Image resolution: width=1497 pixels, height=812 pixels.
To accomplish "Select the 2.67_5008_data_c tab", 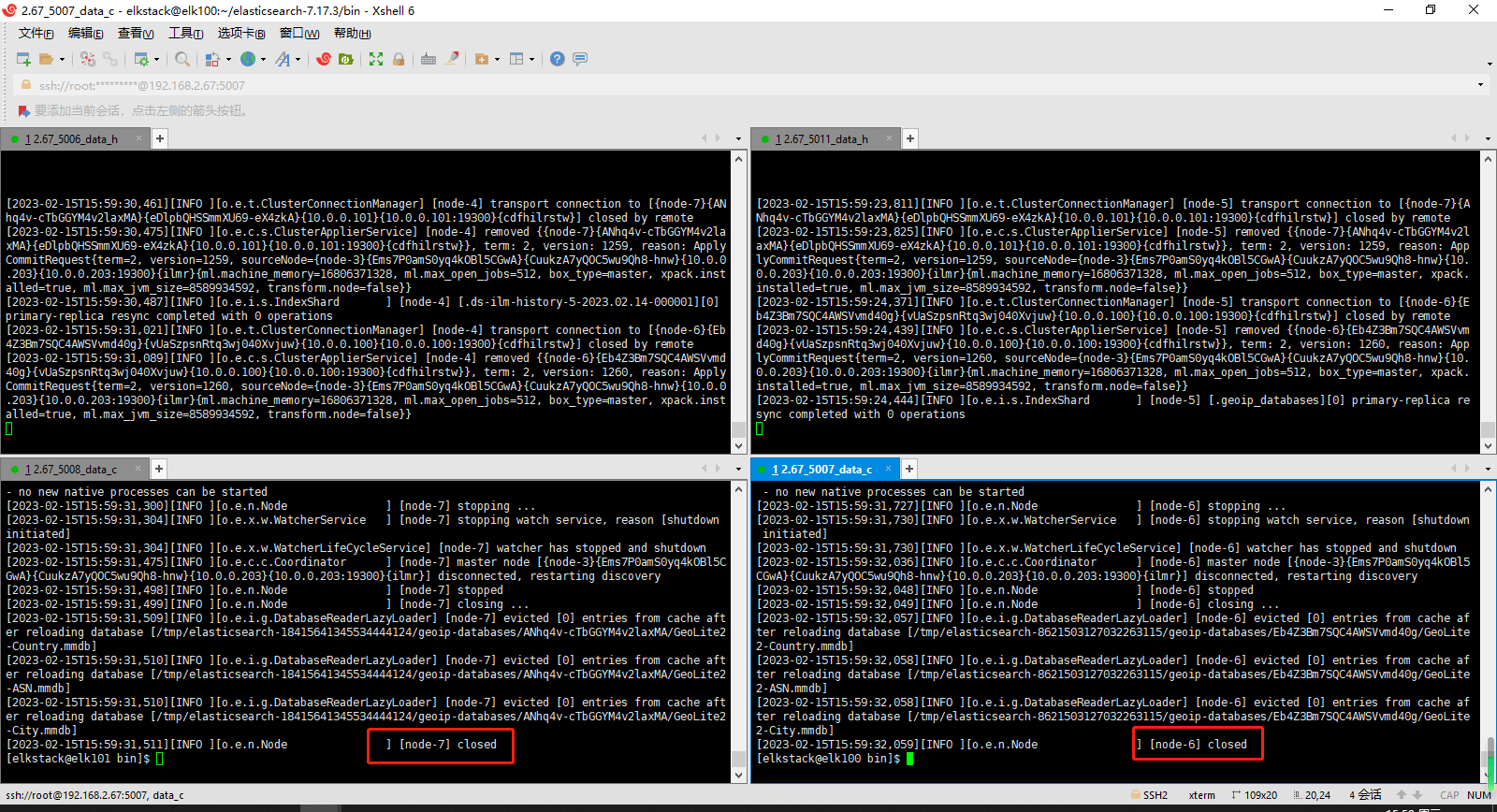I will click(x=75, y=470).
